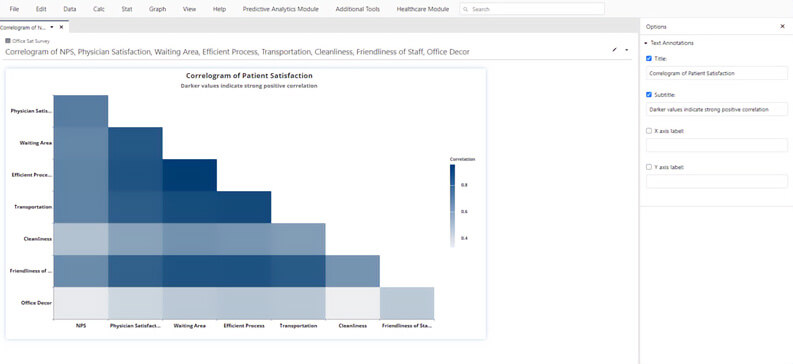The height and width of the screenshot is (364, 793).
Task: Click the Correlation legend color gradient bar
Action: point(453,206)
